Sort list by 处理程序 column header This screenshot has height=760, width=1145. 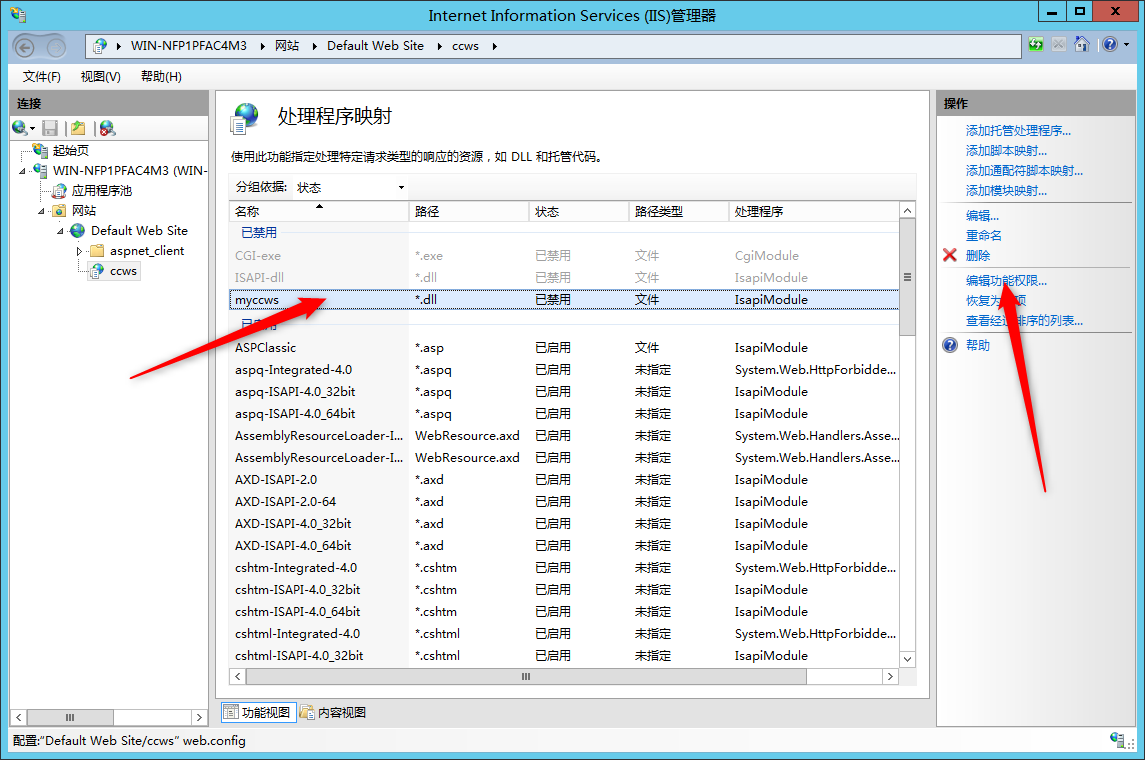point(813,212)
